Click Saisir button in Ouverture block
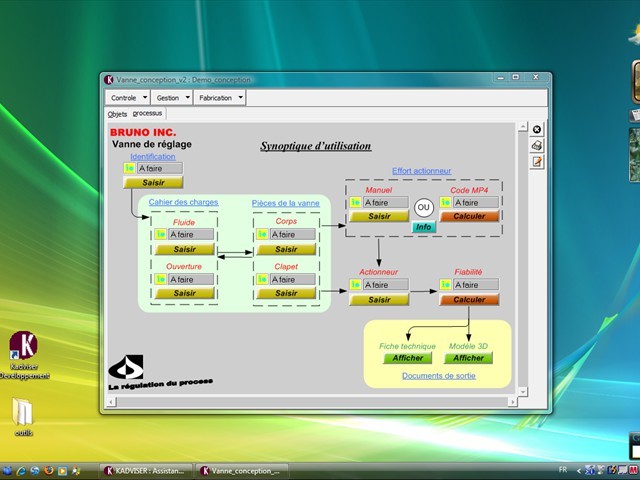640x480 pixels. click(x=184, y=293)
